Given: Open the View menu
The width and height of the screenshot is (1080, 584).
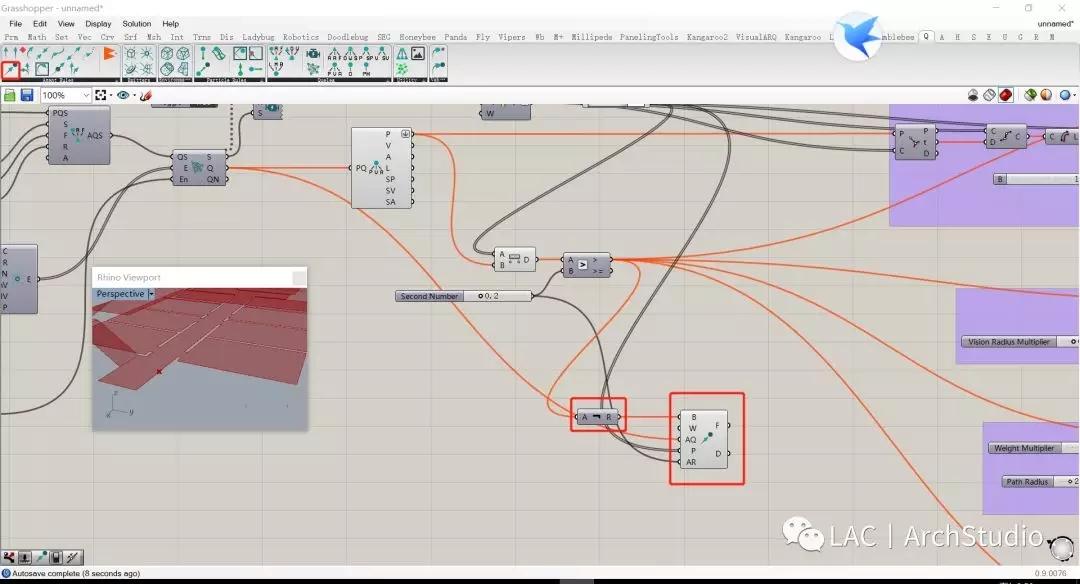Looking at the screenshot, I should coord(66,23).
